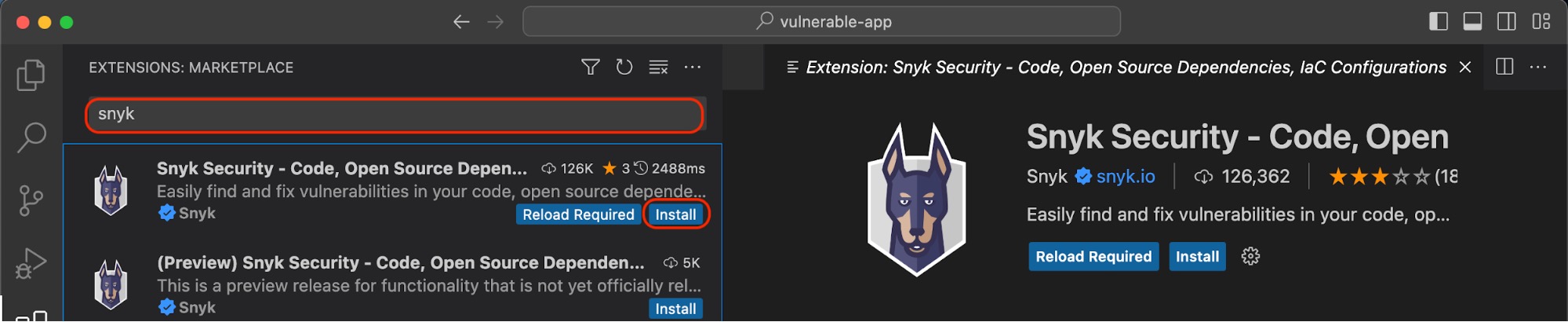Open the Search view in activity bar

(x=31, y=137)
